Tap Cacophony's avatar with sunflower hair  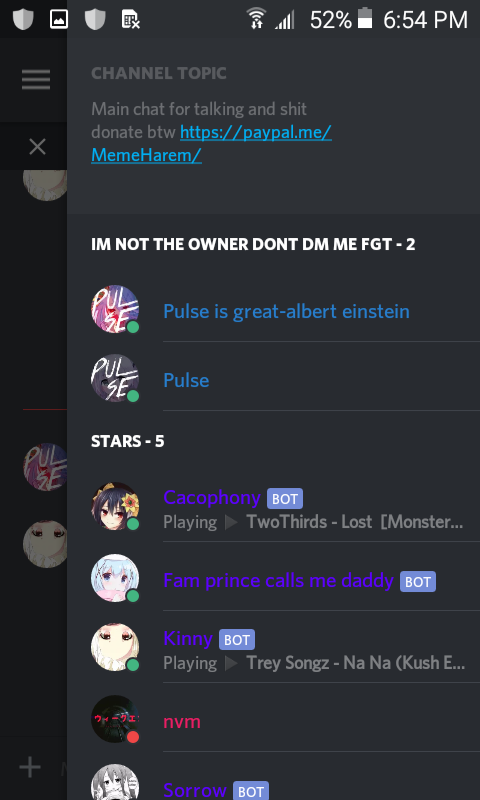coord(115,506)
